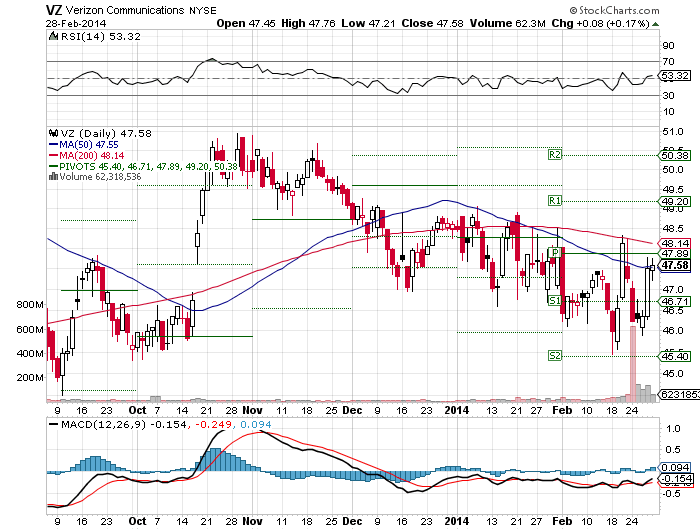Click the StockCharts.com watermark link
Image resolution: width=700 pixels, height=530 pixels.
614,10
